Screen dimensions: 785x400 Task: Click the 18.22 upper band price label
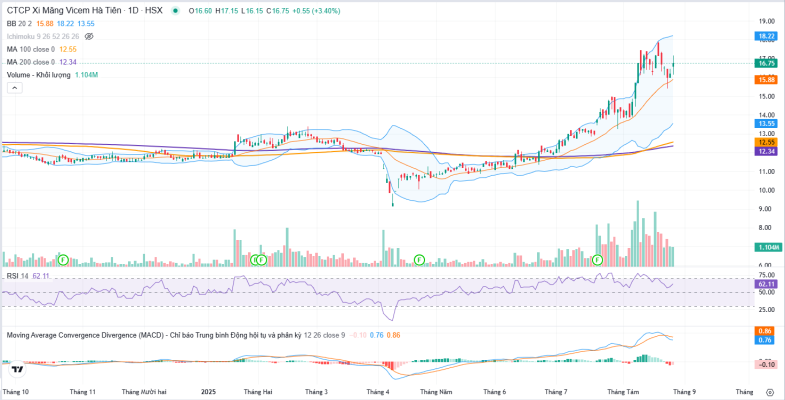coord(766,36)
